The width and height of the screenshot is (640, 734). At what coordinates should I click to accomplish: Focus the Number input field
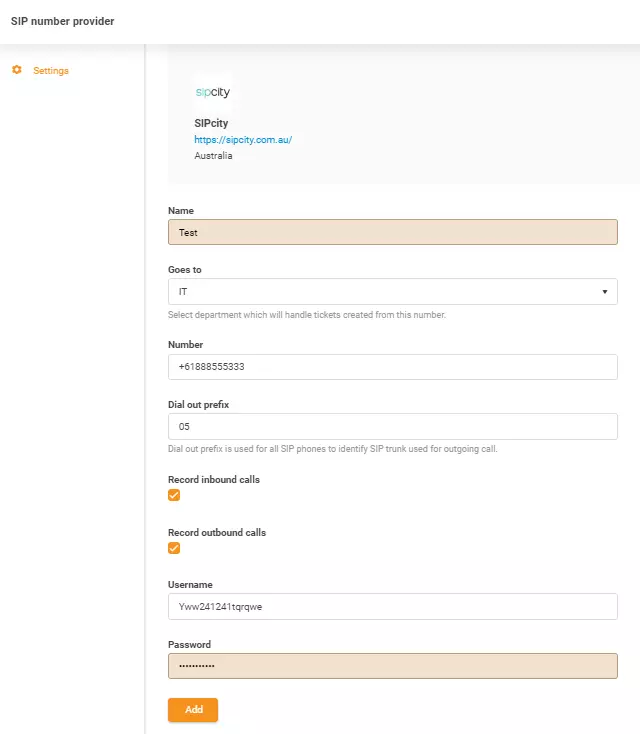392,367
